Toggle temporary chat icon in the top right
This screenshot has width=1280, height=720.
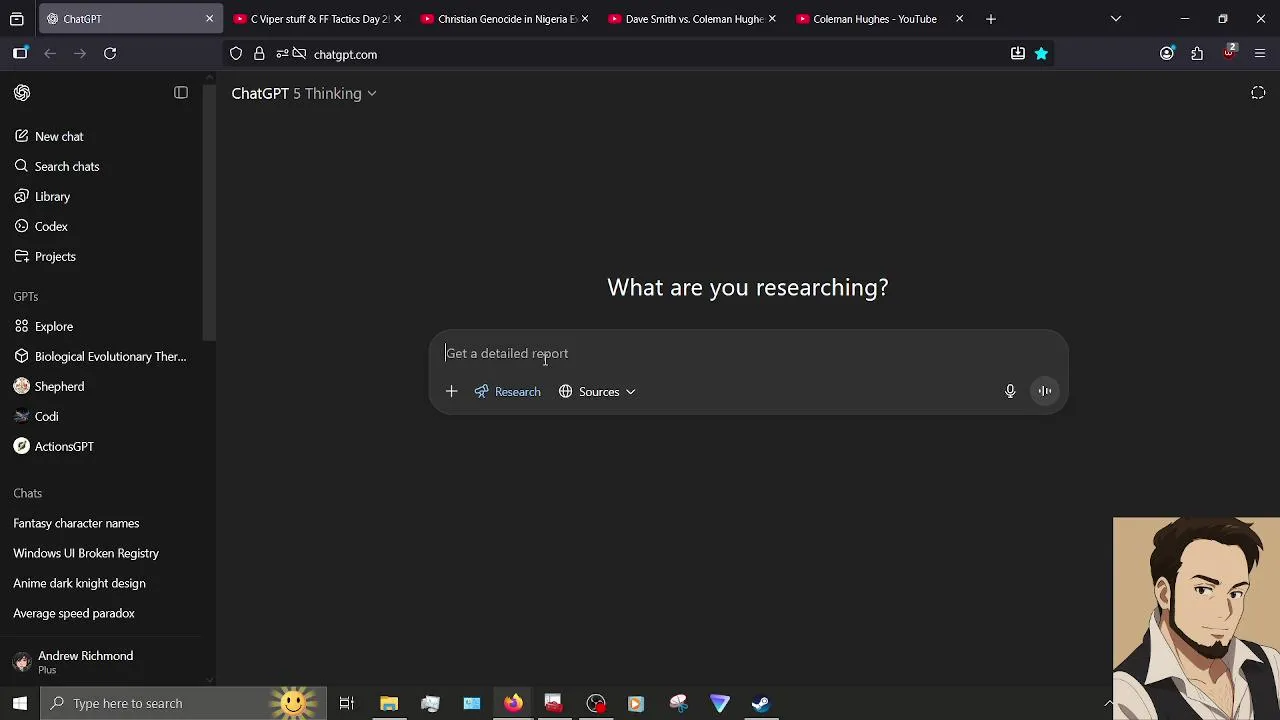(x=1258, y=93)
